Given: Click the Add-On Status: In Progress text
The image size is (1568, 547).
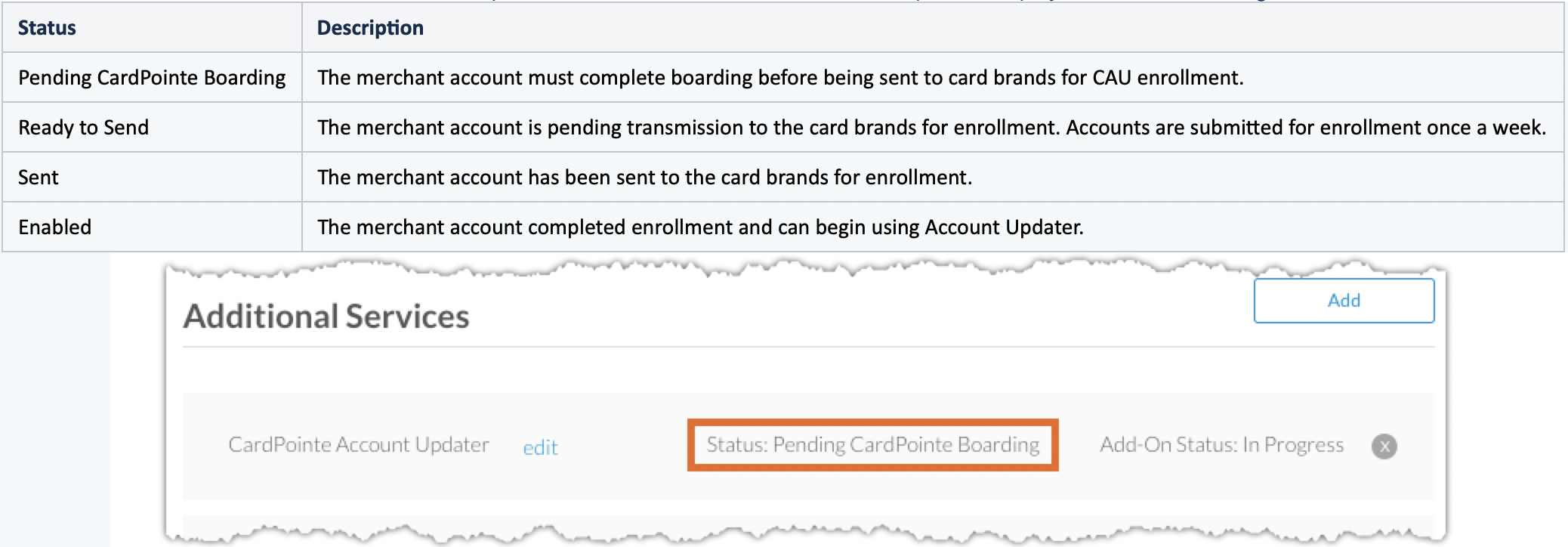Looking at the screenshot, I should point(1221,445).
